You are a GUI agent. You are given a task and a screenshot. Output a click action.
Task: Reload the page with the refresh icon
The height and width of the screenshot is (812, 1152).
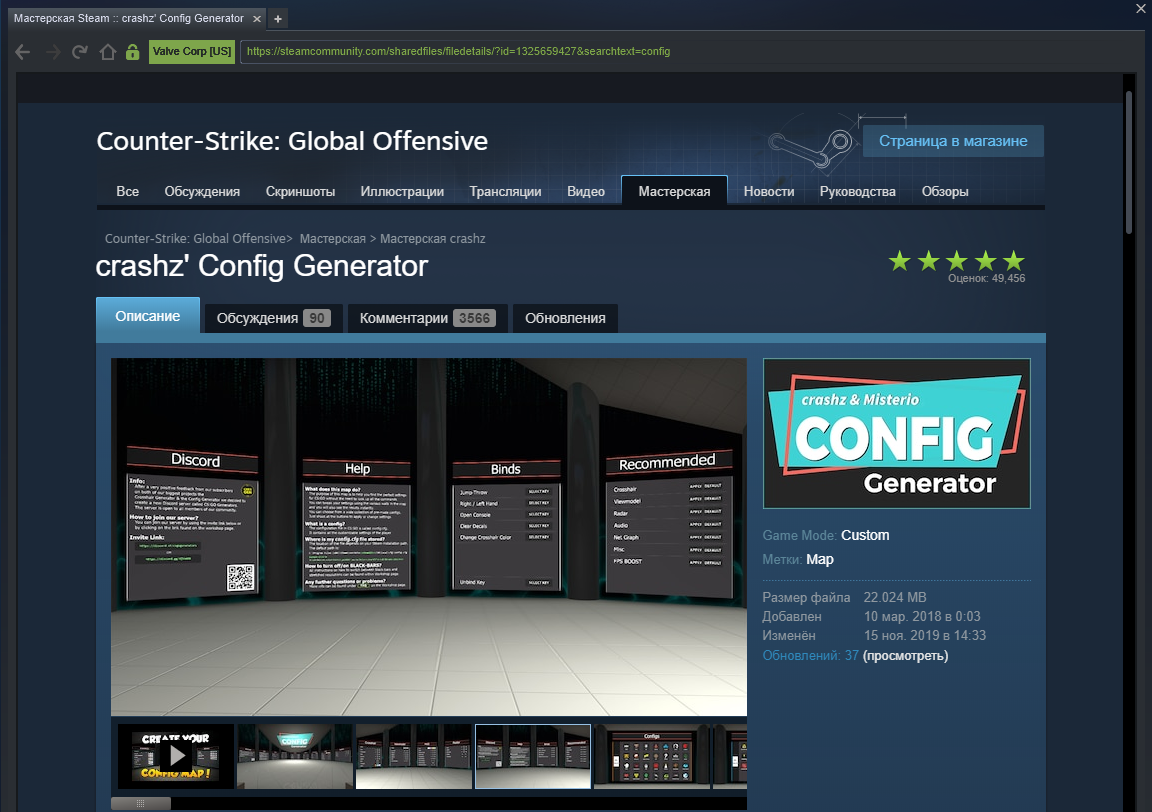pos(80,51)
